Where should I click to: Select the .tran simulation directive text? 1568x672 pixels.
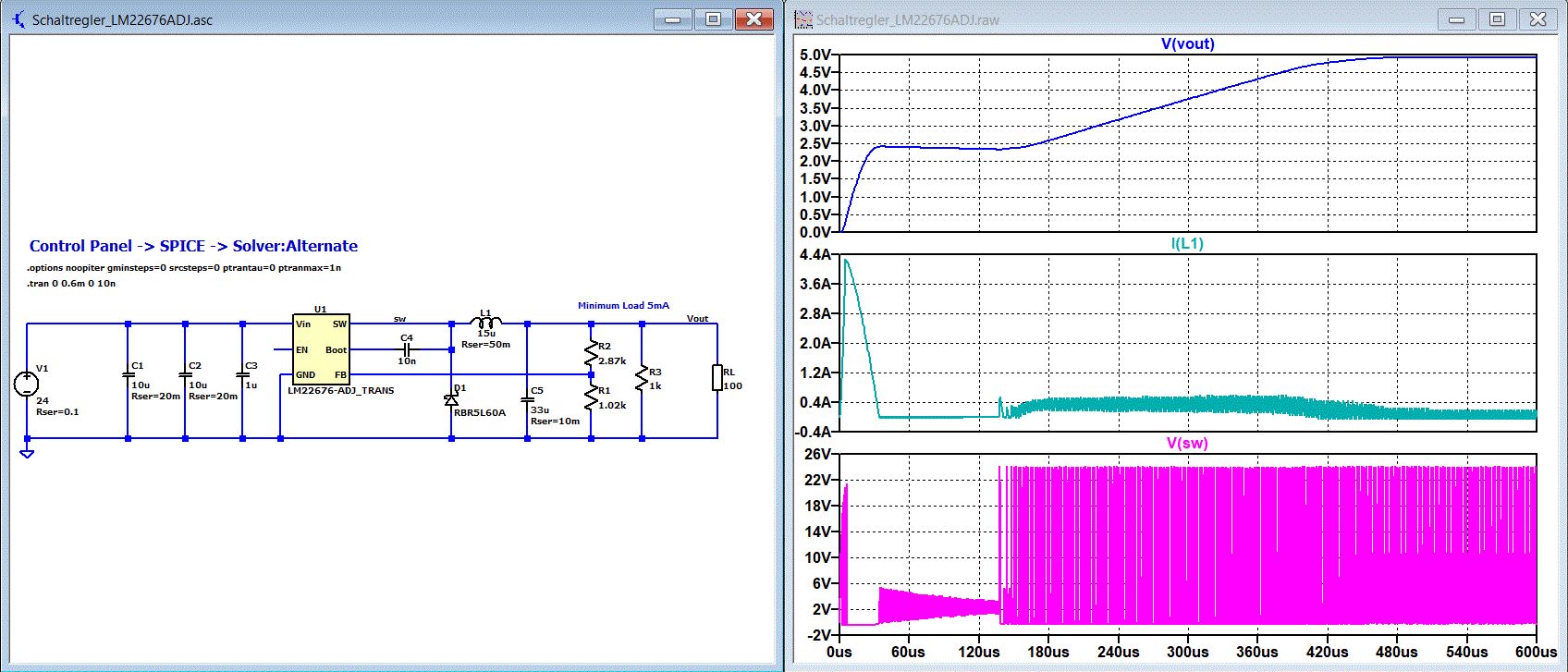point(71,284)
